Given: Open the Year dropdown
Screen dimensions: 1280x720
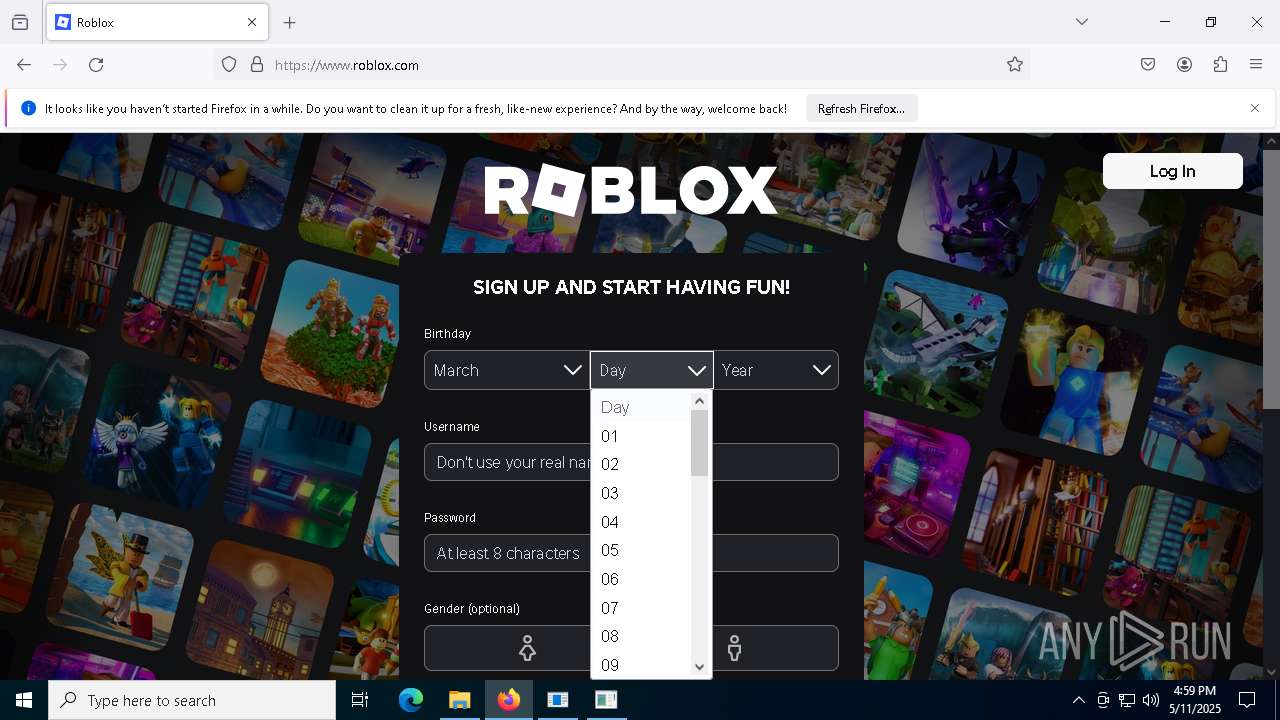Looking at the screenshot, I should pos(776,370).
